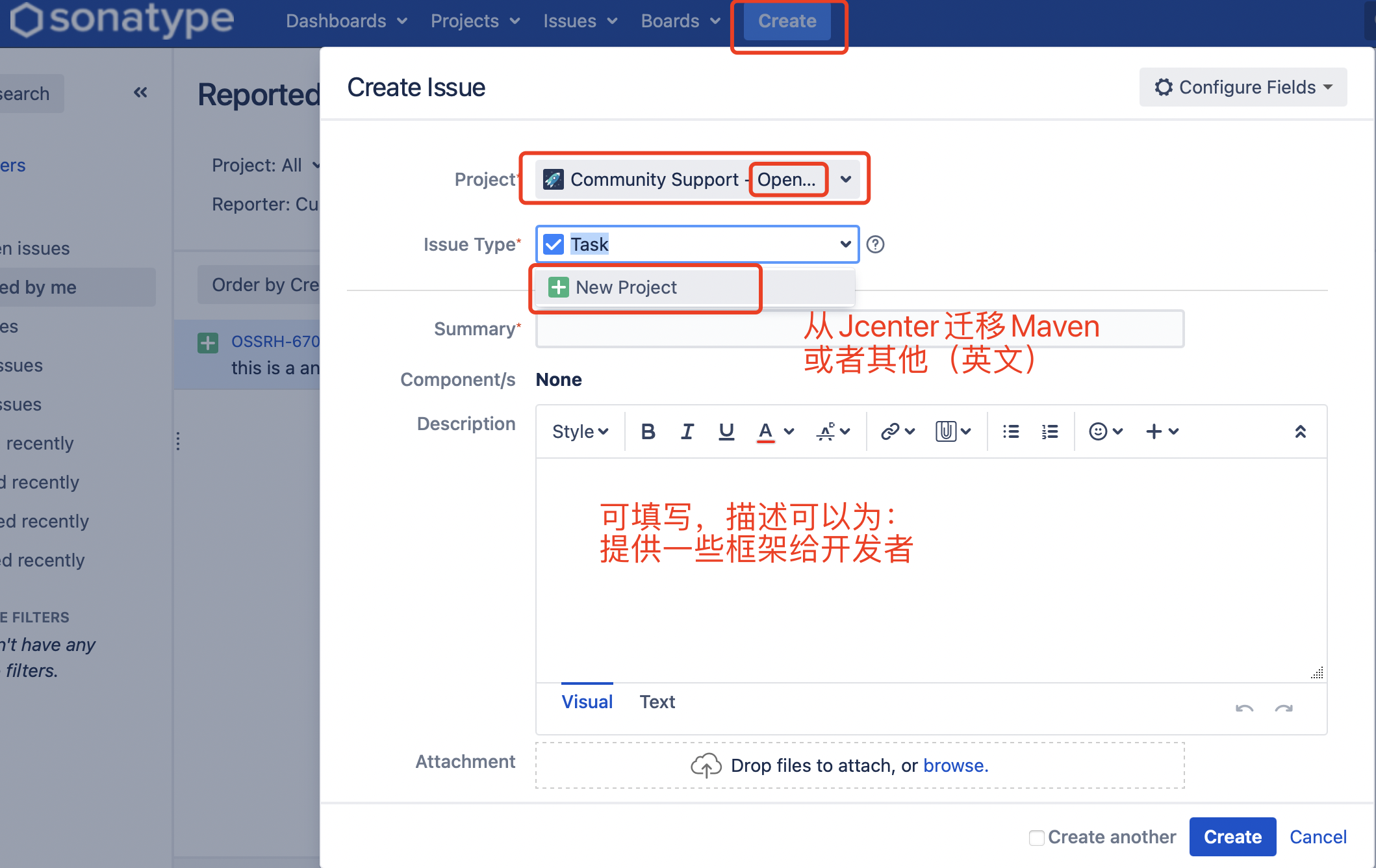Click the browse link for attachments
This screenshot has width=1376, height=868.
click(956, 765)
